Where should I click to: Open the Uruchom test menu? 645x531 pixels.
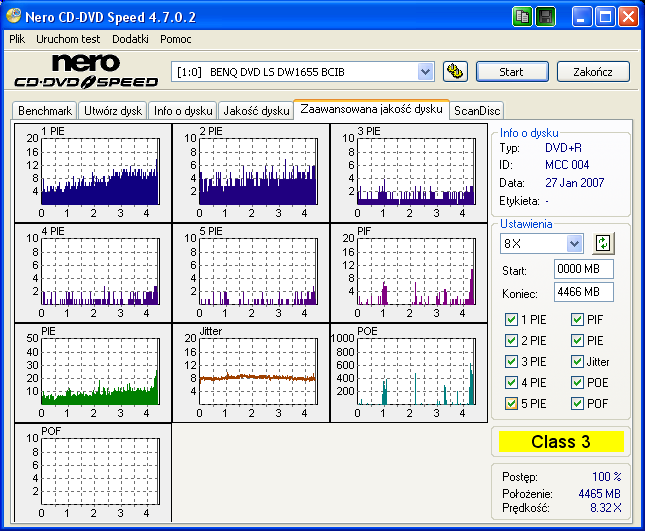point(68,39)
